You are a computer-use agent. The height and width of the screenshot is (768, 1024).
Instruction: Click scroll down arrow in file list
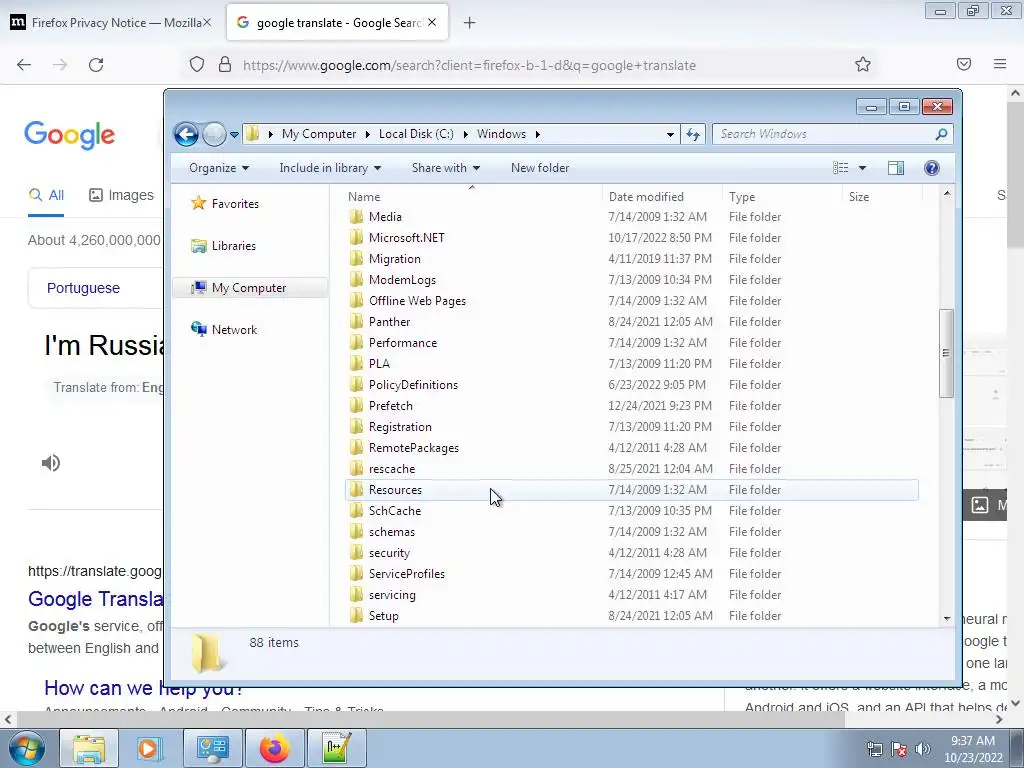click(947, 618)
